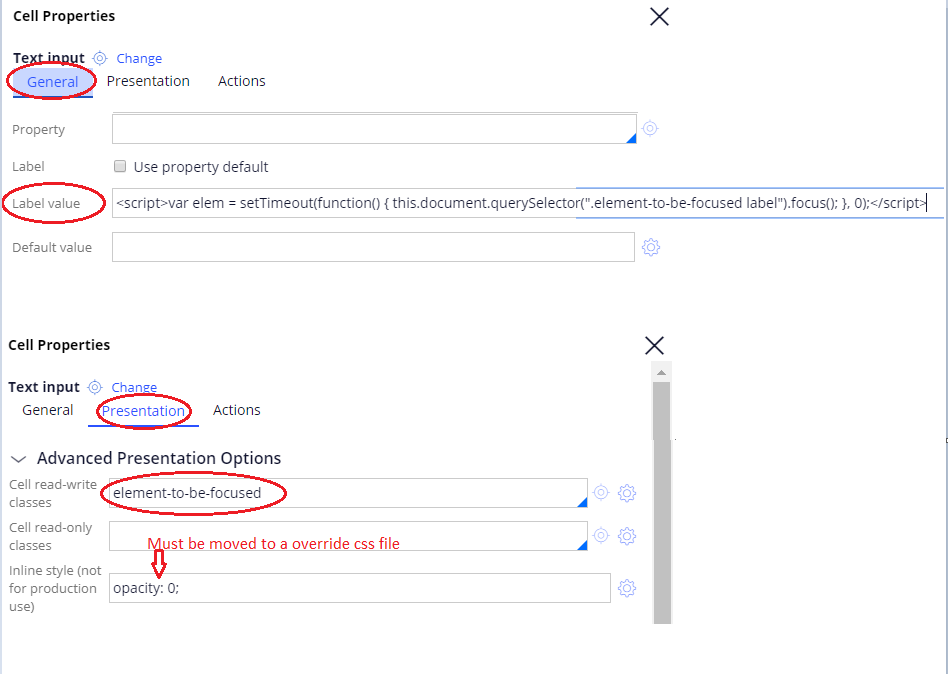
Task: Click the scrollbar thumb of the lower panel
Action: 661,410
